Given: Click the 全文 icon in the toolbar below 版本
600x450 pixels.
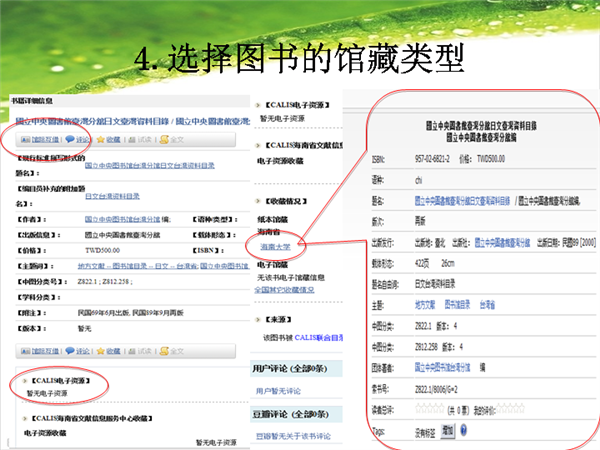Looking at the screenshot, I should (x=164, y=351).
